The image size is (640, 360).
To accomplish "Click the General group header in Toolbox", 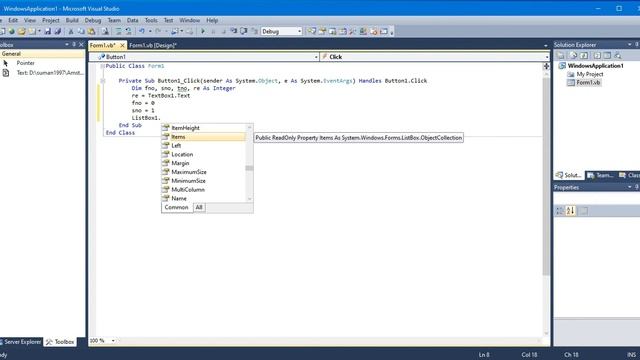I will (x=42, y=53).
